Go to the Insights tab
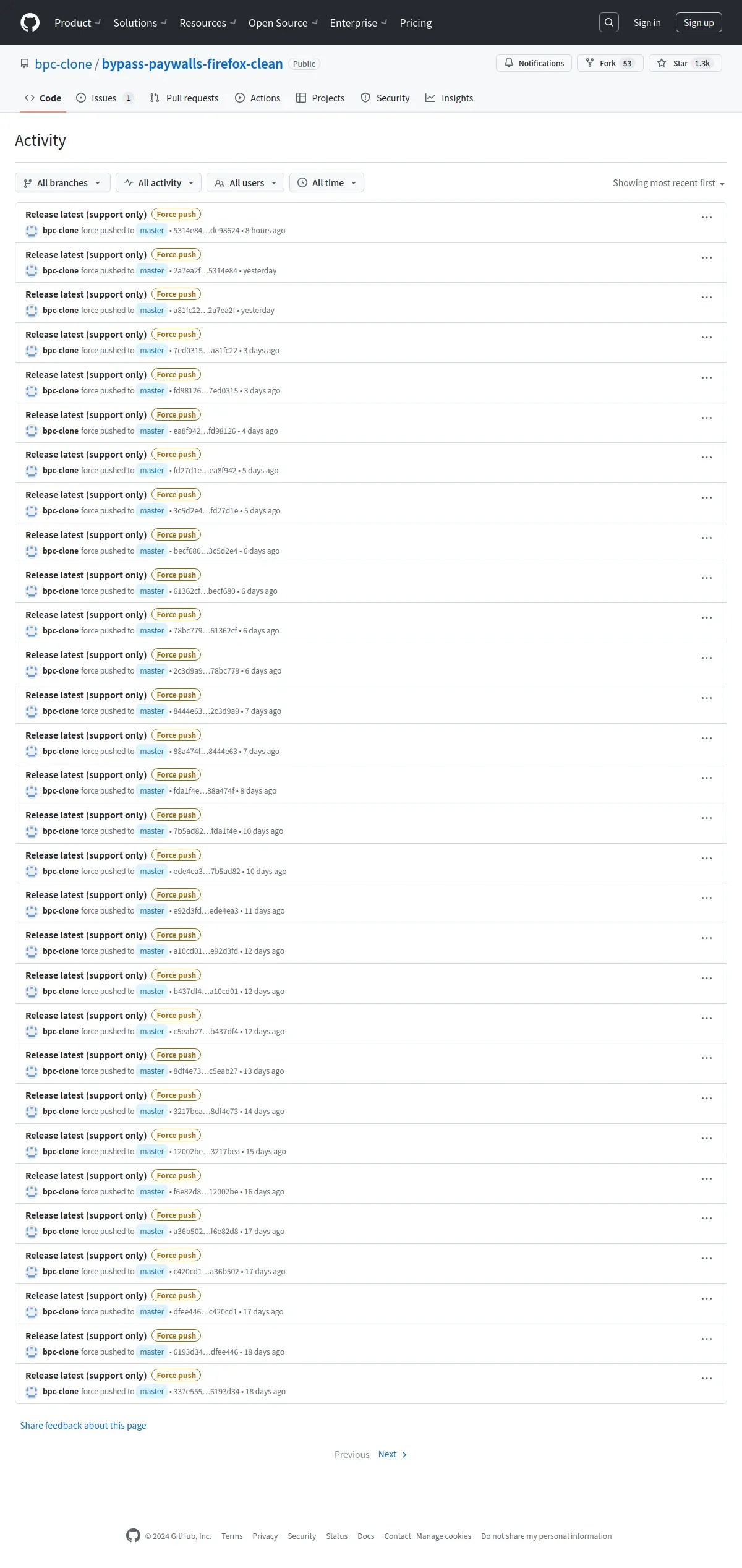The height and width of the screenshot is (1568, 742). point(450,98)
